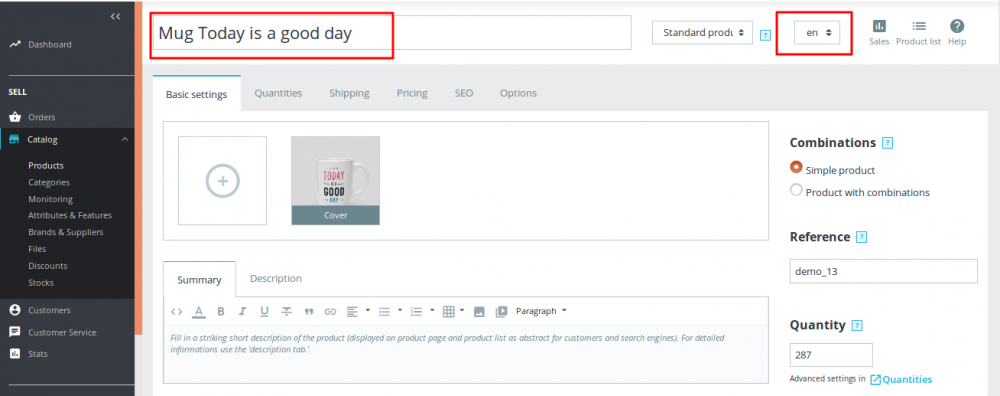Toggle italic formatting

coord(242,312)
